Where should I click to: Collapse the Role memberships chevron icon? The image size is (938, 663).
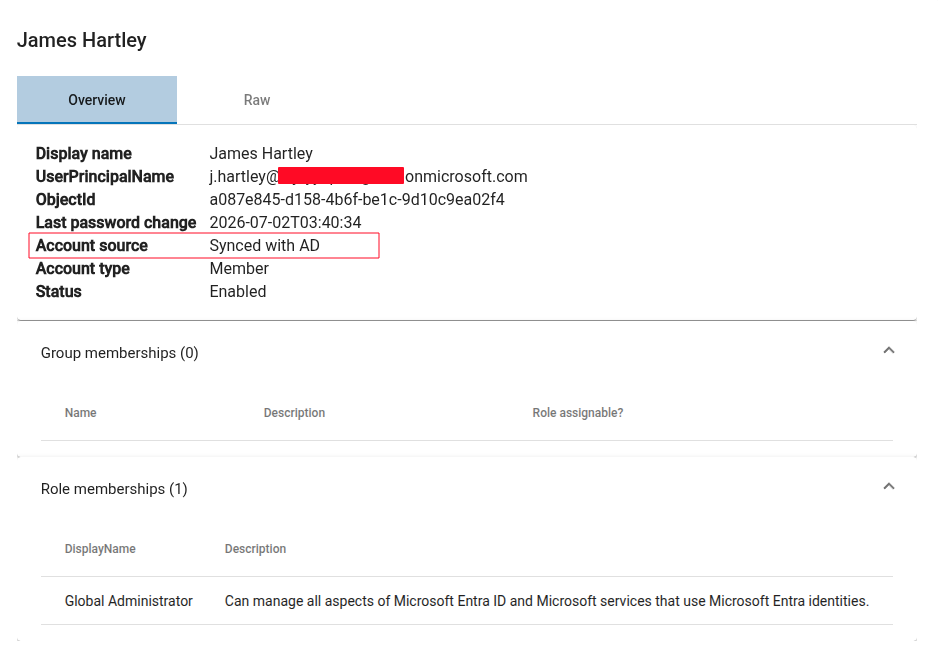(x=888, y=486)
